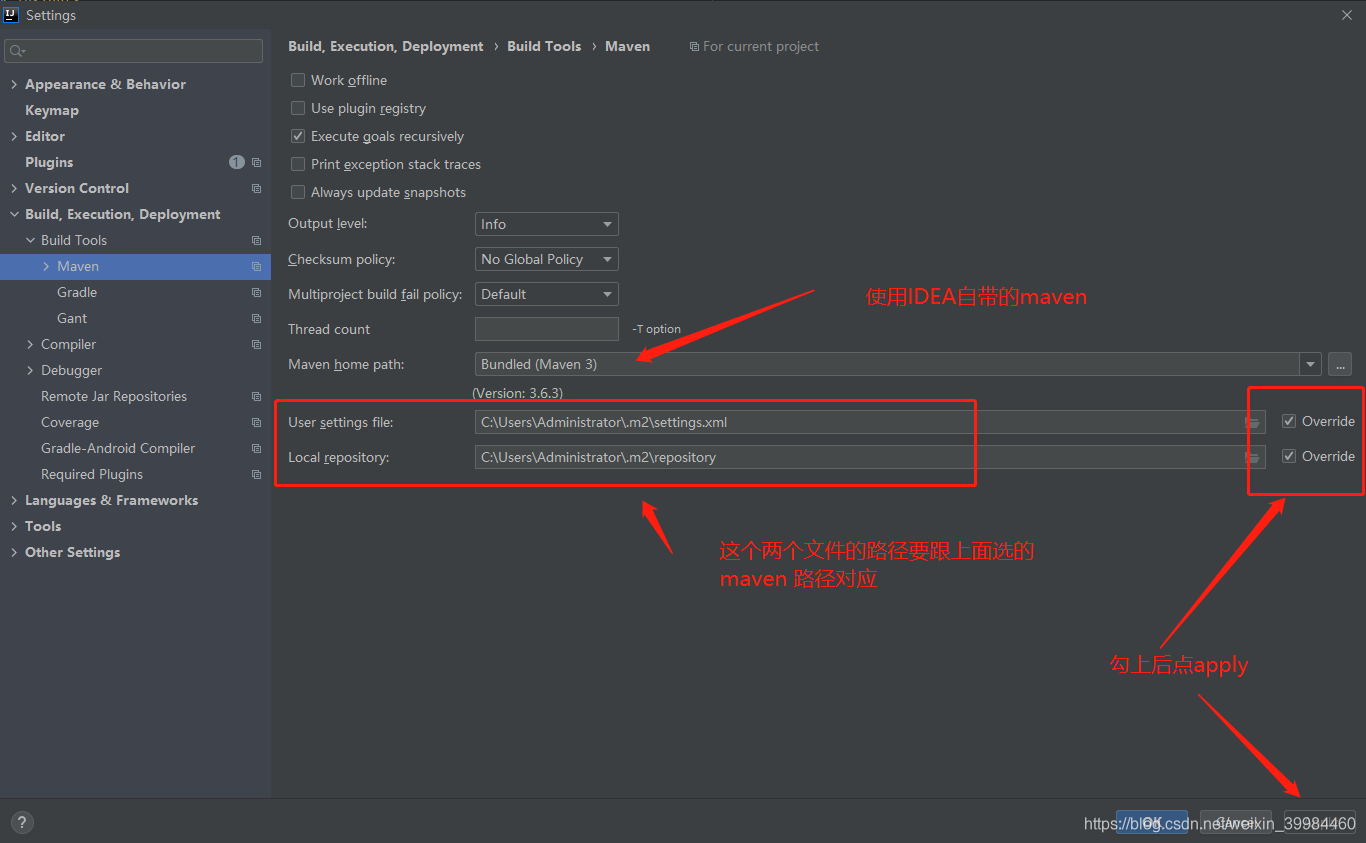The height and width of the screenshot is (843, 1366).
Task: Select Required Plugins item
Action: point(92,474)
